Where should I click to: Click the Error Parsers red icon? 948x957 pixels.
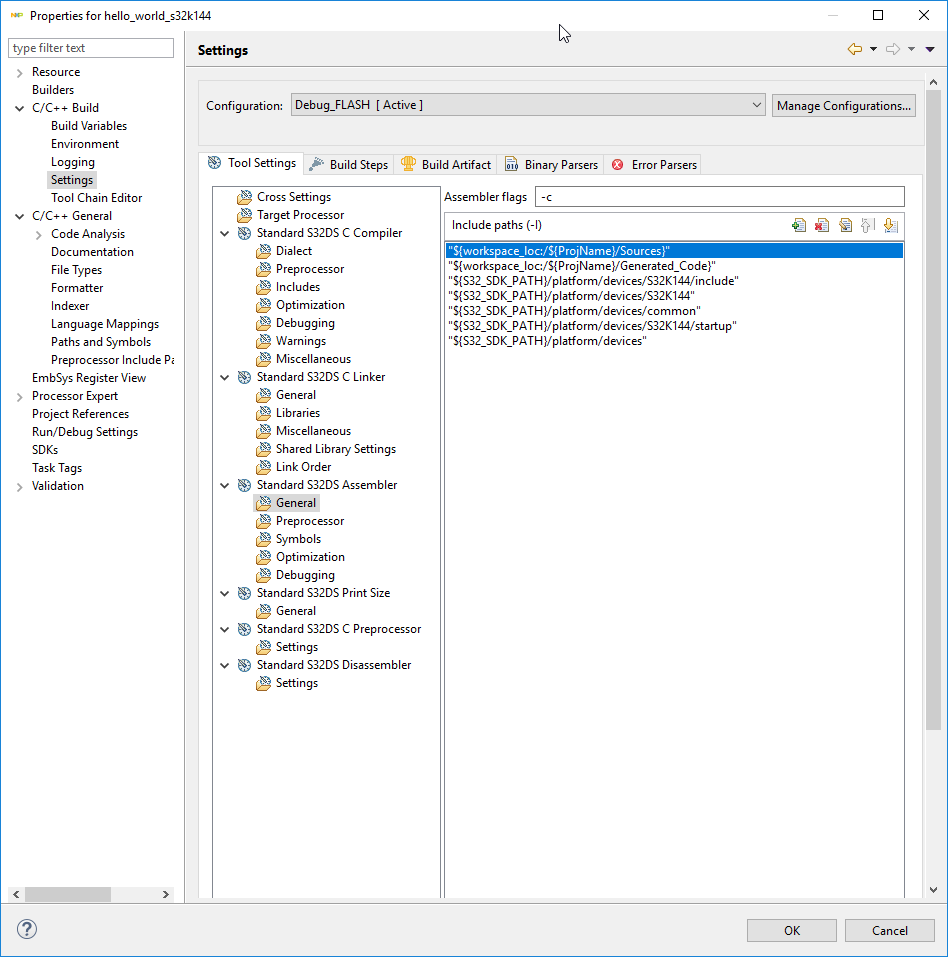[618, 164]
